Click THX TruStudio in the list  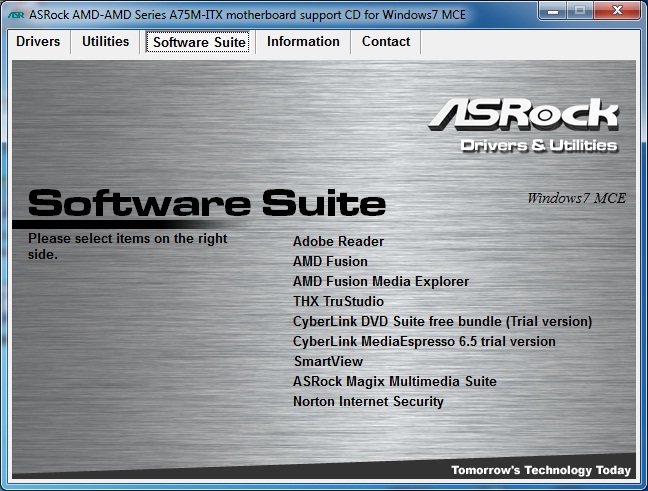tap(338, 301)
